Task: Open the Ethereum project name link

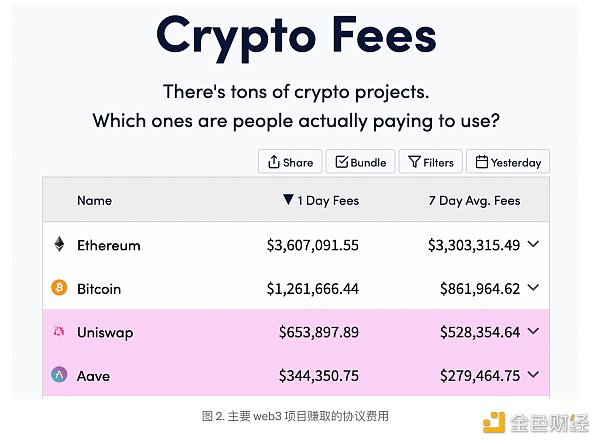Action: coord(108,245)
